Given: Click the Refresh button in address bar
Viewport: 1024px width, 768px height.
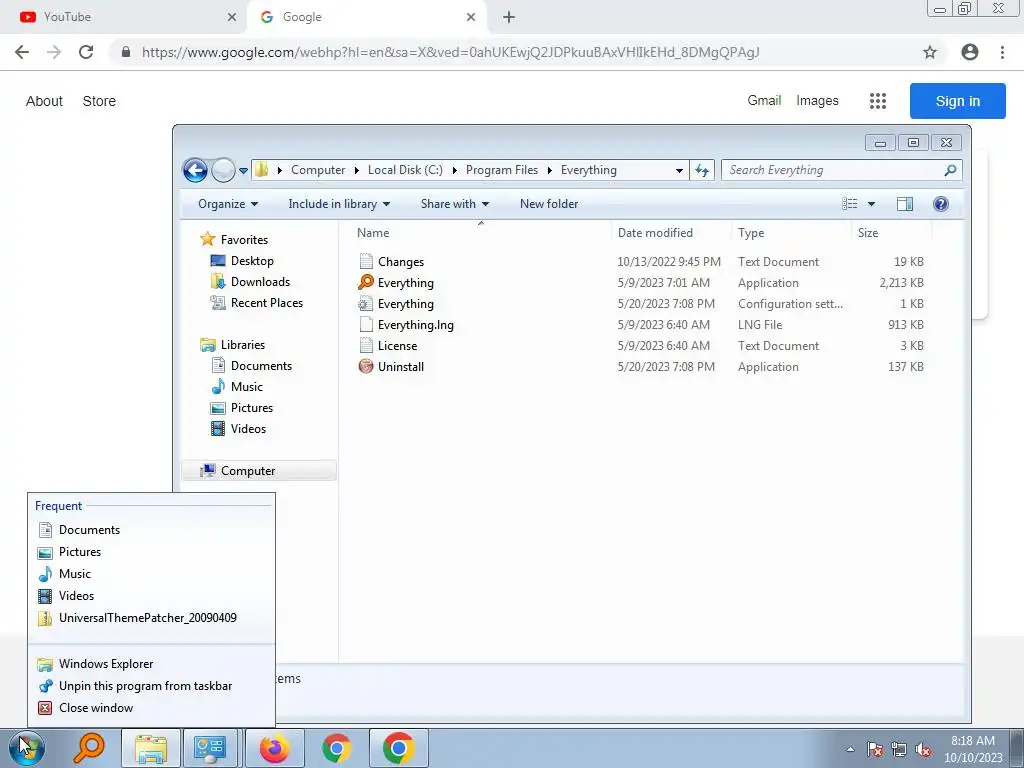Looking at the screenshot, I should [x=702, y=170].
